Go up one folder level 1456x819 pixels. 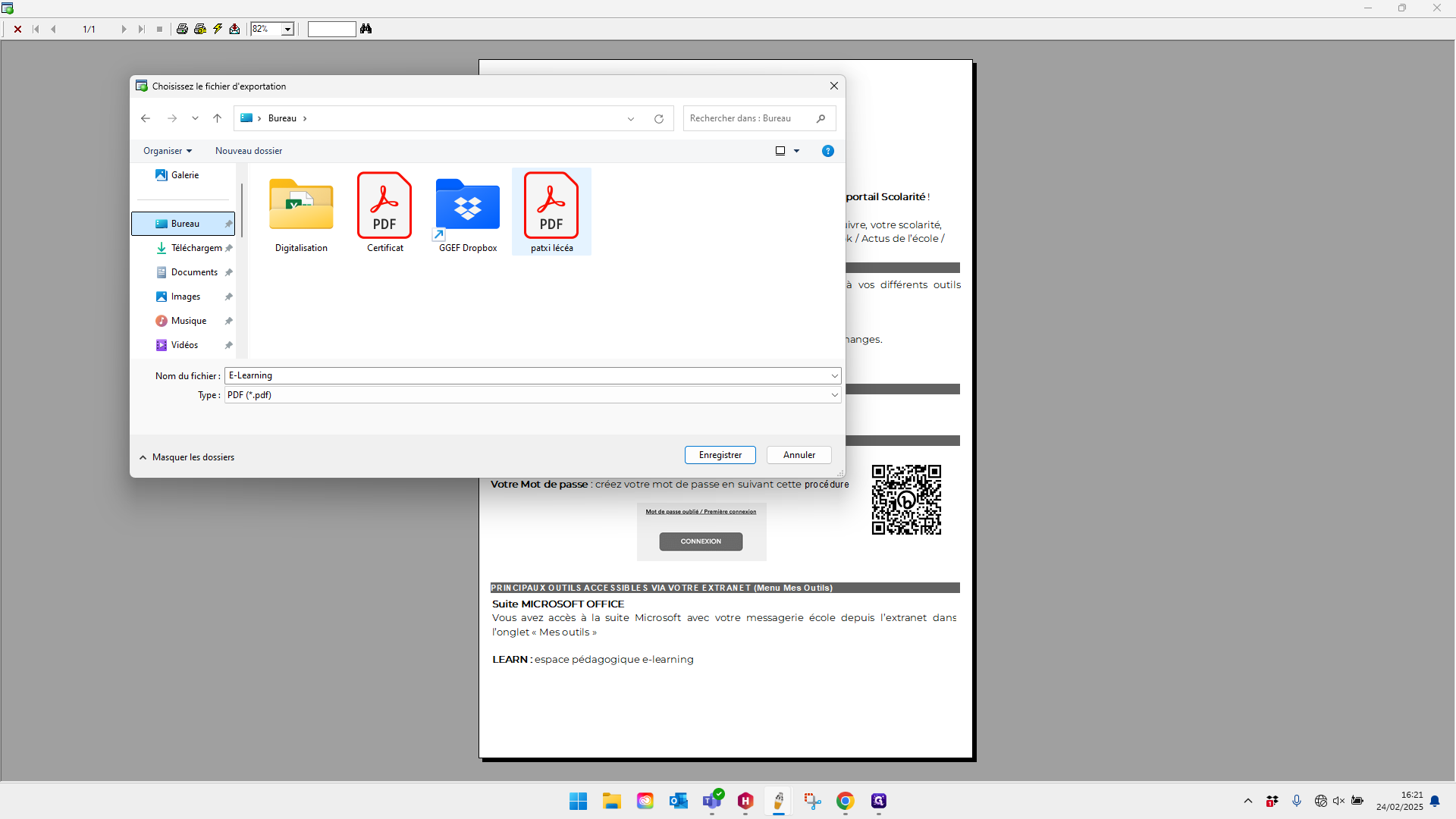point(218,118)
